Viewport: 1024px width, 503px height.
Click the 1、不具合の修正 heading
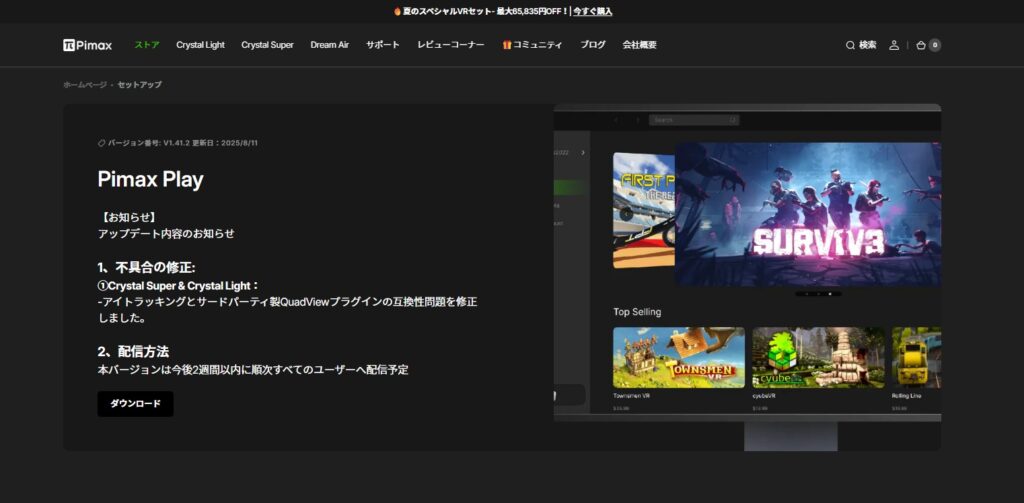(146, 268)
